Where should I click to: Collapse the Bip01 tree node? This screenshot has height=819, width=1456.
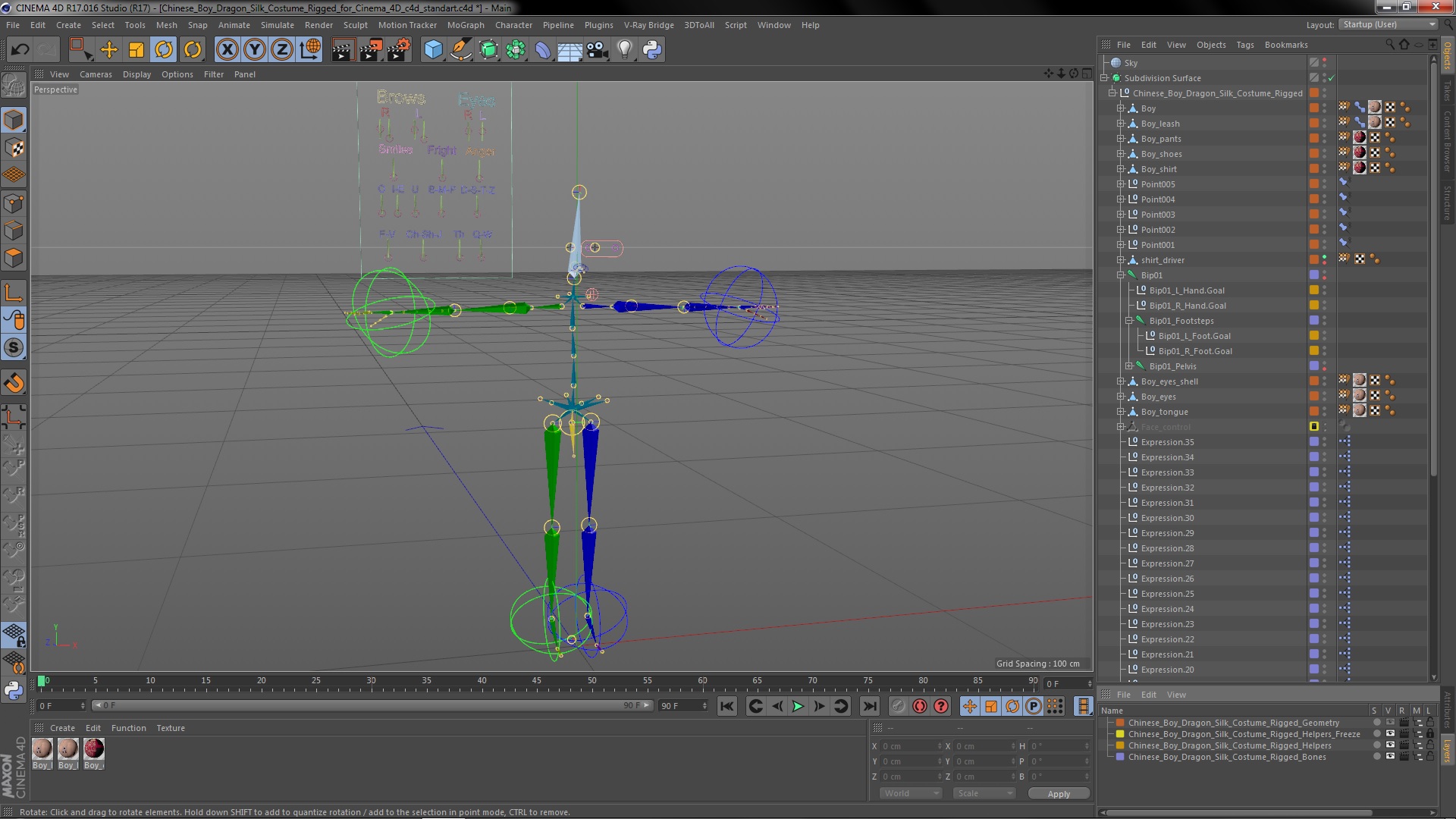click(x=1121, y=275)
